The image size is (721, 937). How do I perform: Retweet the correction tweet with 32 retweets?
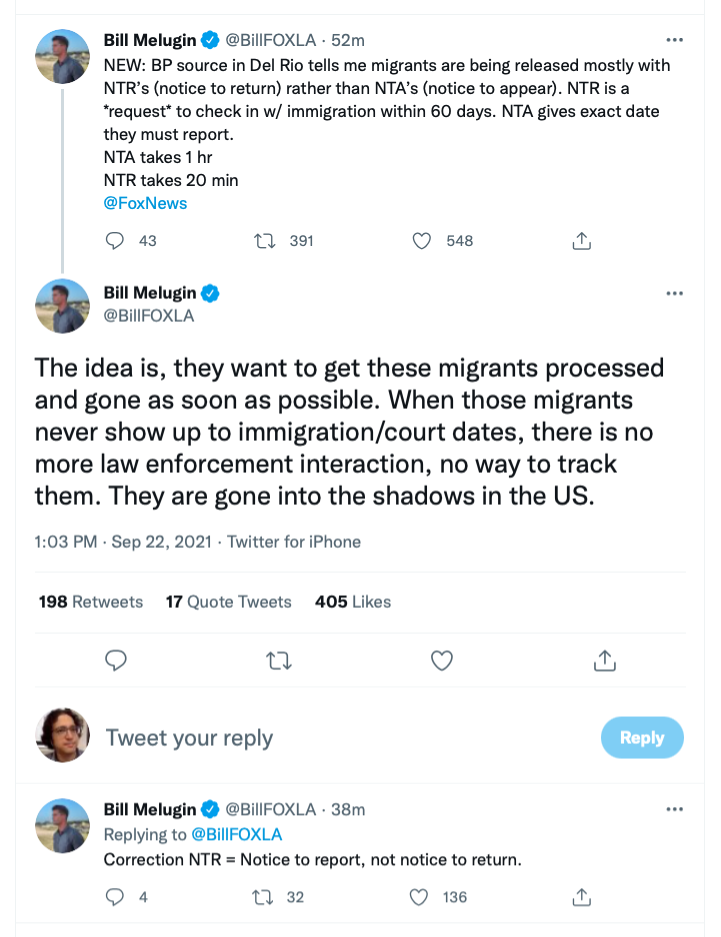click(x=265, y=897)
